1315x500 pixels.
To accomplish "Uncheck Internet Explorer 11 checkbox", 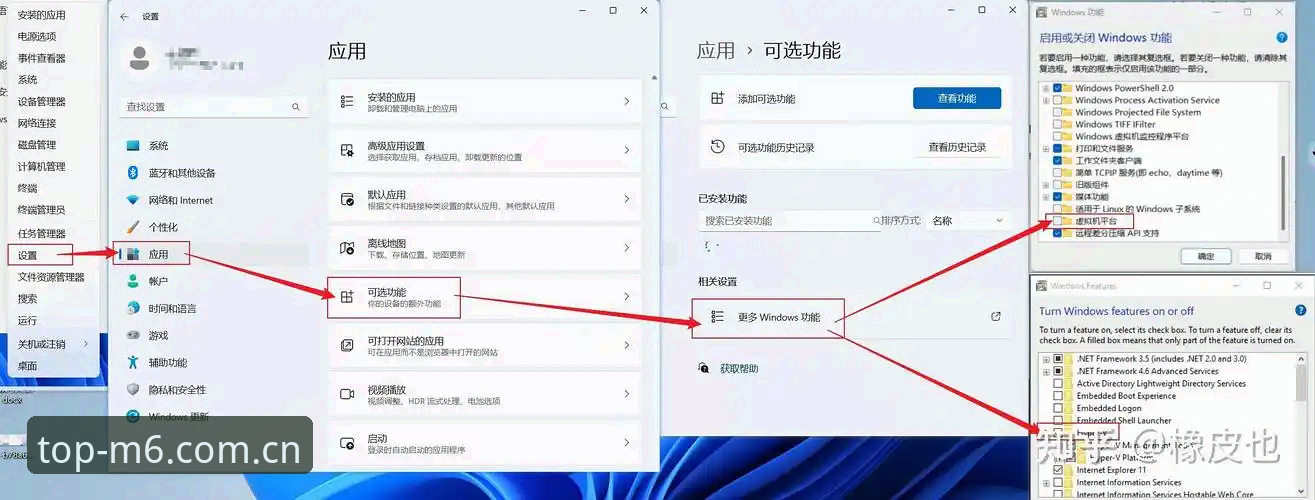I will point(1058,470).
